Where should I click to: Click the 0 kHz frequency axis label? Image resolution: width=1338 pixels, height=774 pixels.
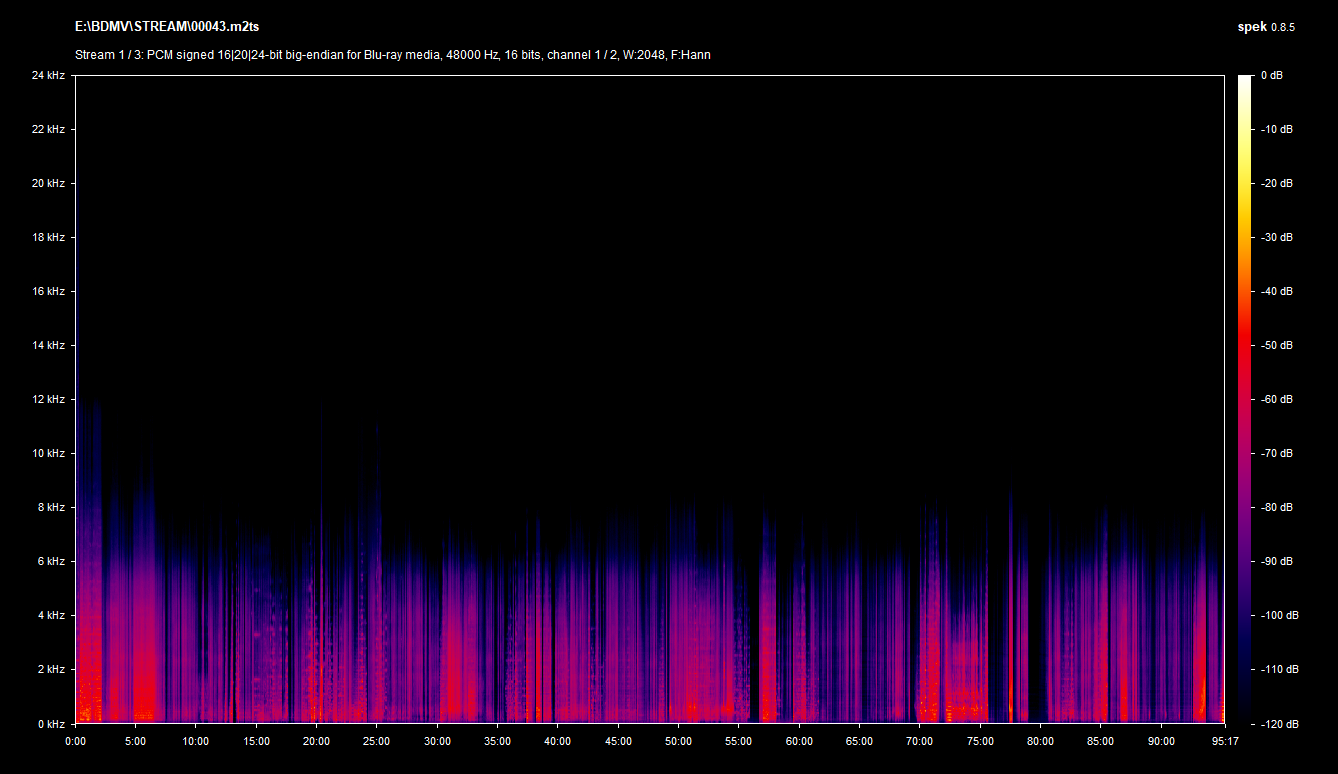click(x=50, y=723)
